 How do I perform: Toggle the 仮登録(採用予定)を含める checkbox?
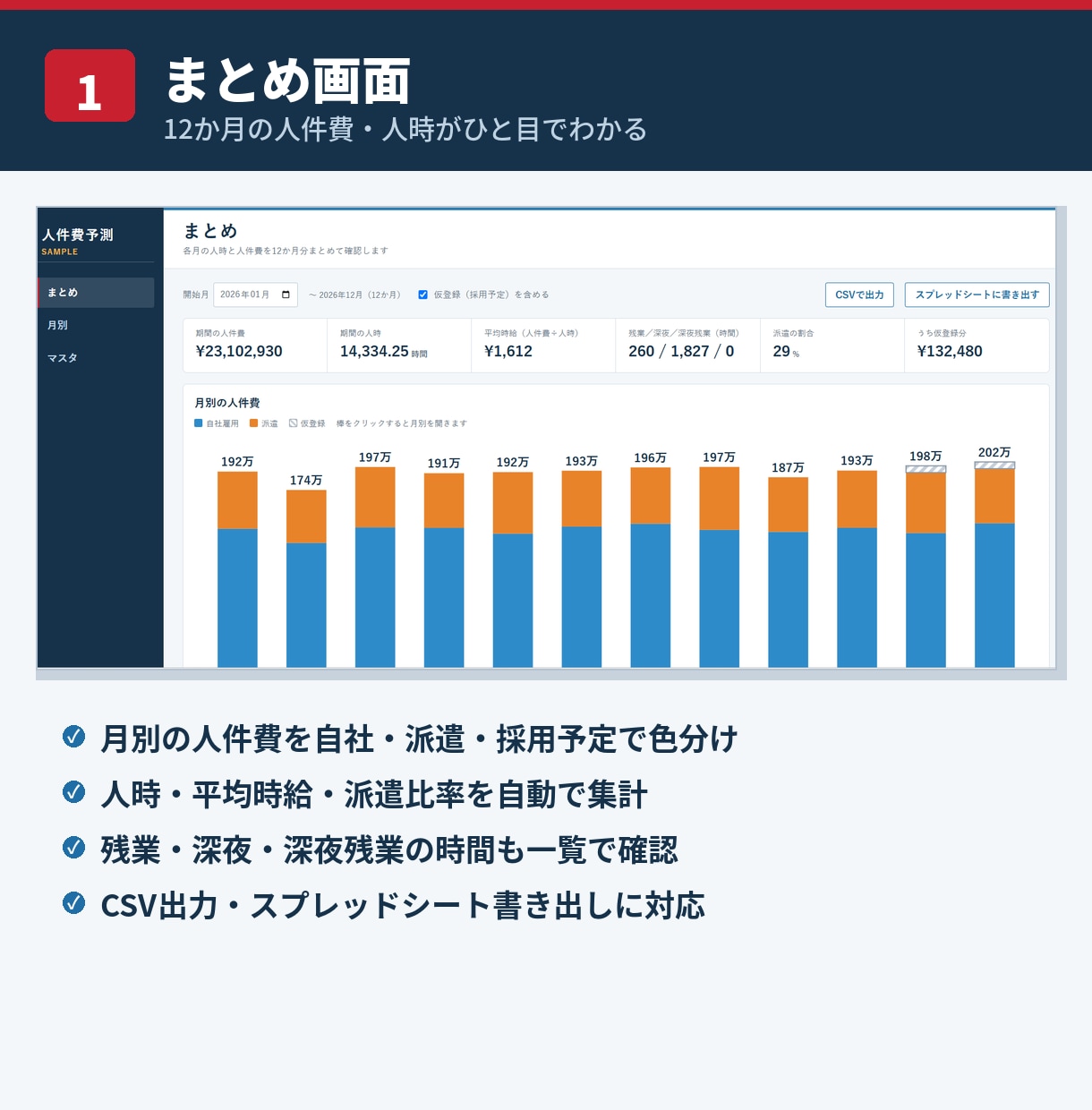[x=422, y=295]
